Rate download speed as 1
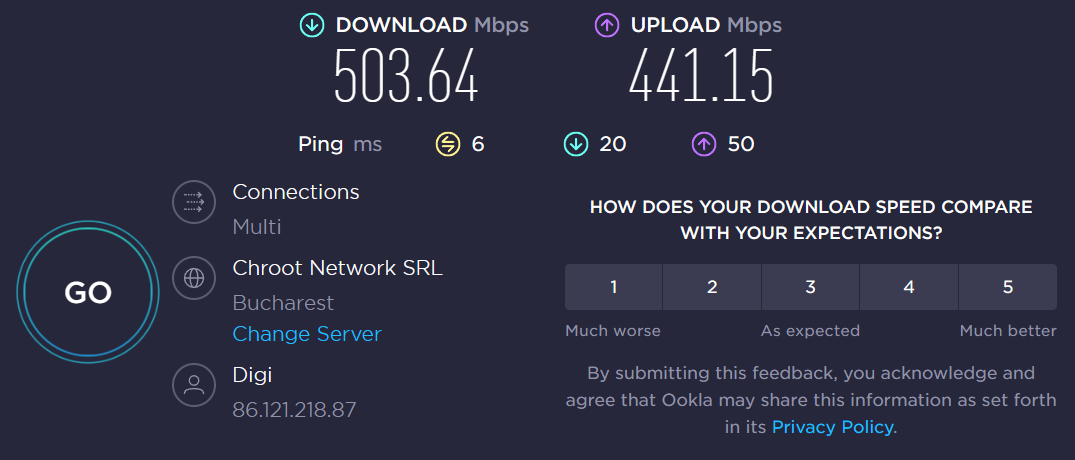This screenshot has width=1075, height=460. tap(613, 287)
